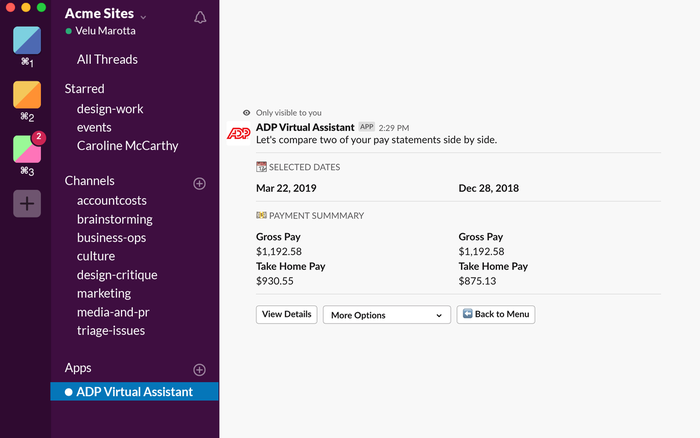Open the triage-issues channel
The height and width of the screenshot is (438, 700).
[x=111, y=331]
